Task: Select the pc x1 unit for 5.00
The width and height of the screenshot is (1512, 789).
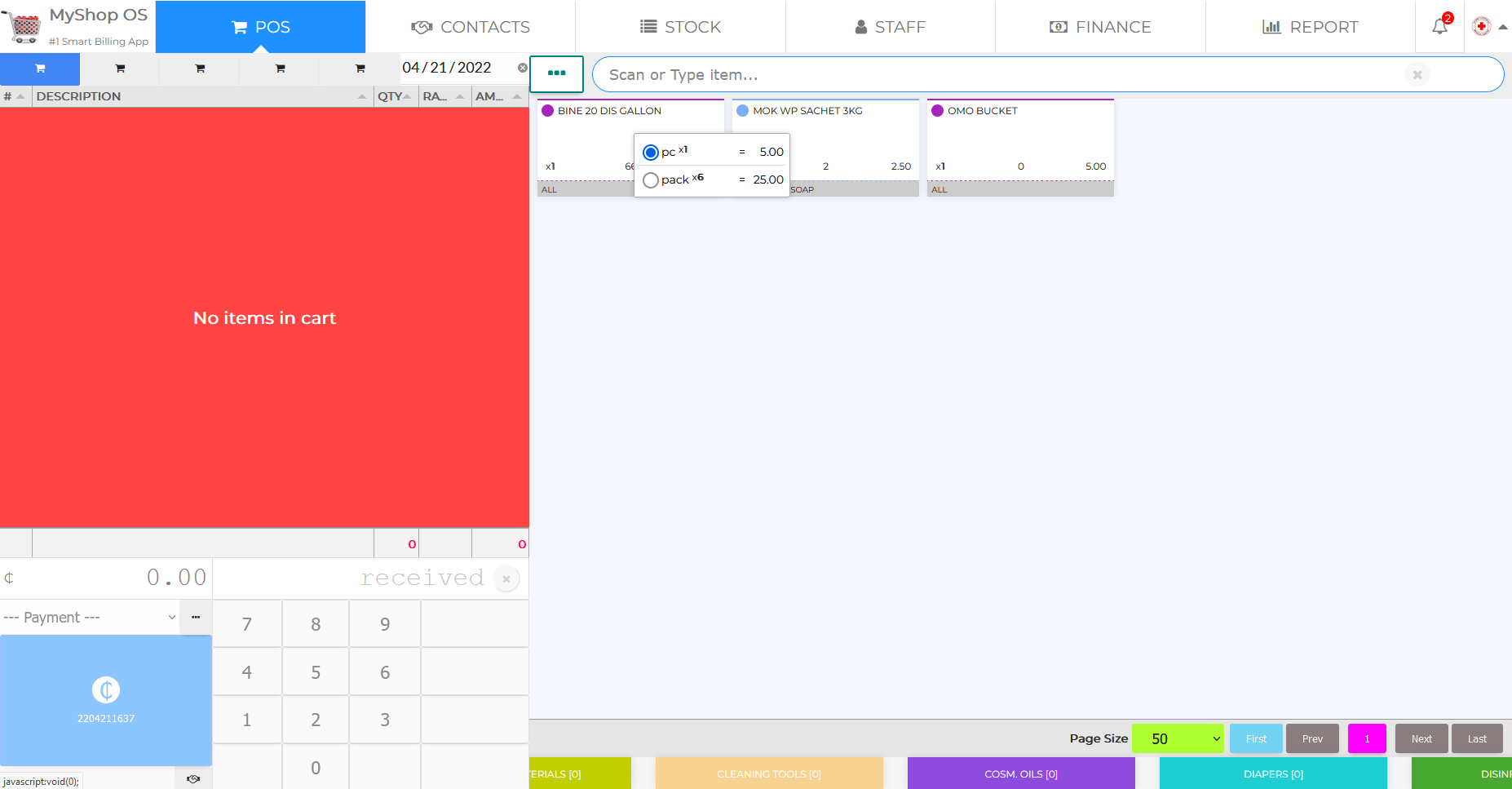Action: (650, 152)
